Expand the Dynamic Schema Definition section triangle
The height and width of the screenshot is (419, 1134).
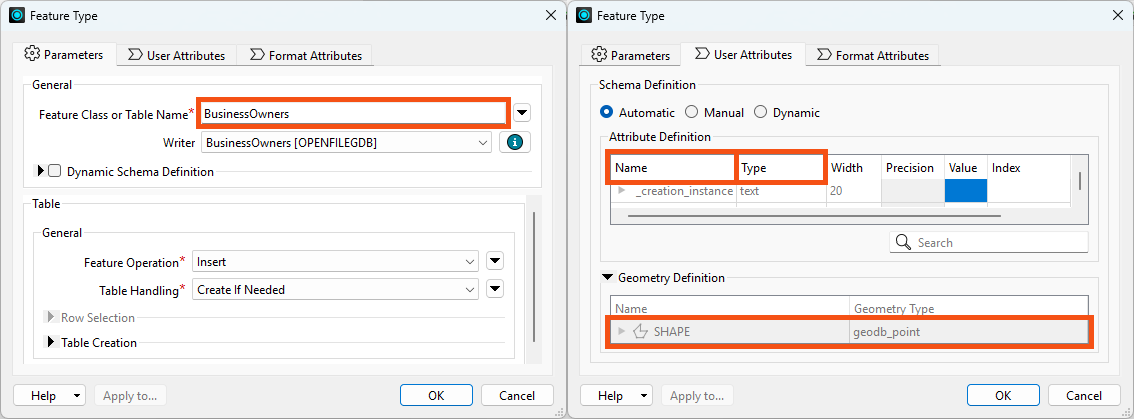(40, 172)
